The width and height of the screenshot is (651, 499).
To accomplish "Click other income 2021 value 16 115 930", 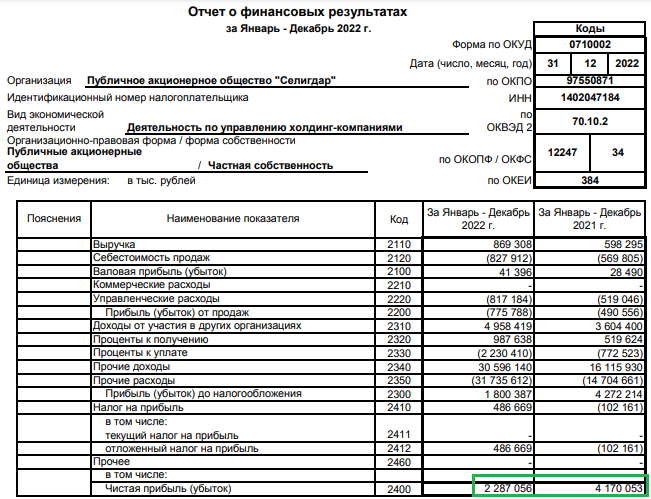I will (x=616, y=367).
